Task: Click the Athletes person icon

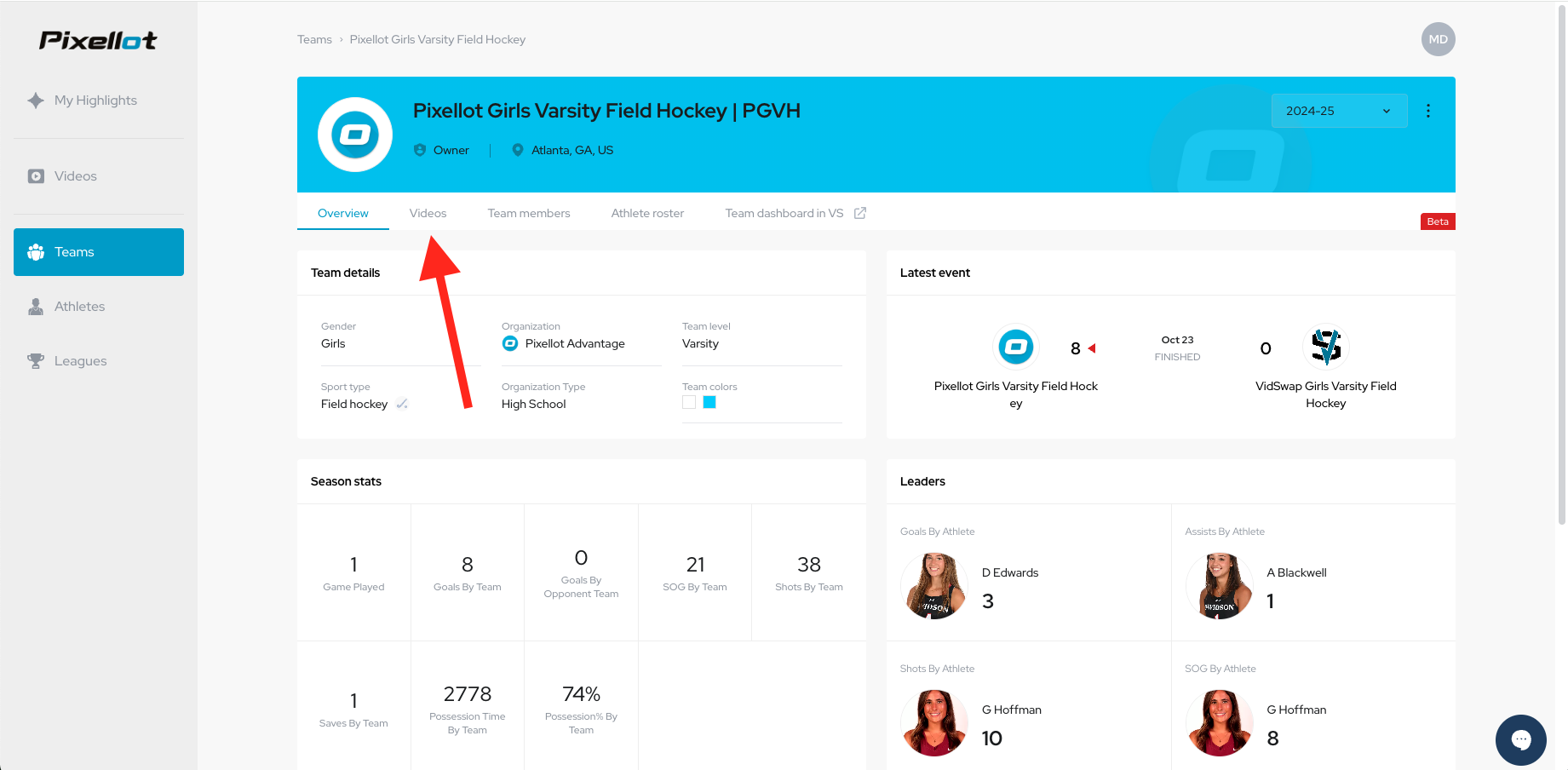Action: point(36,307)
